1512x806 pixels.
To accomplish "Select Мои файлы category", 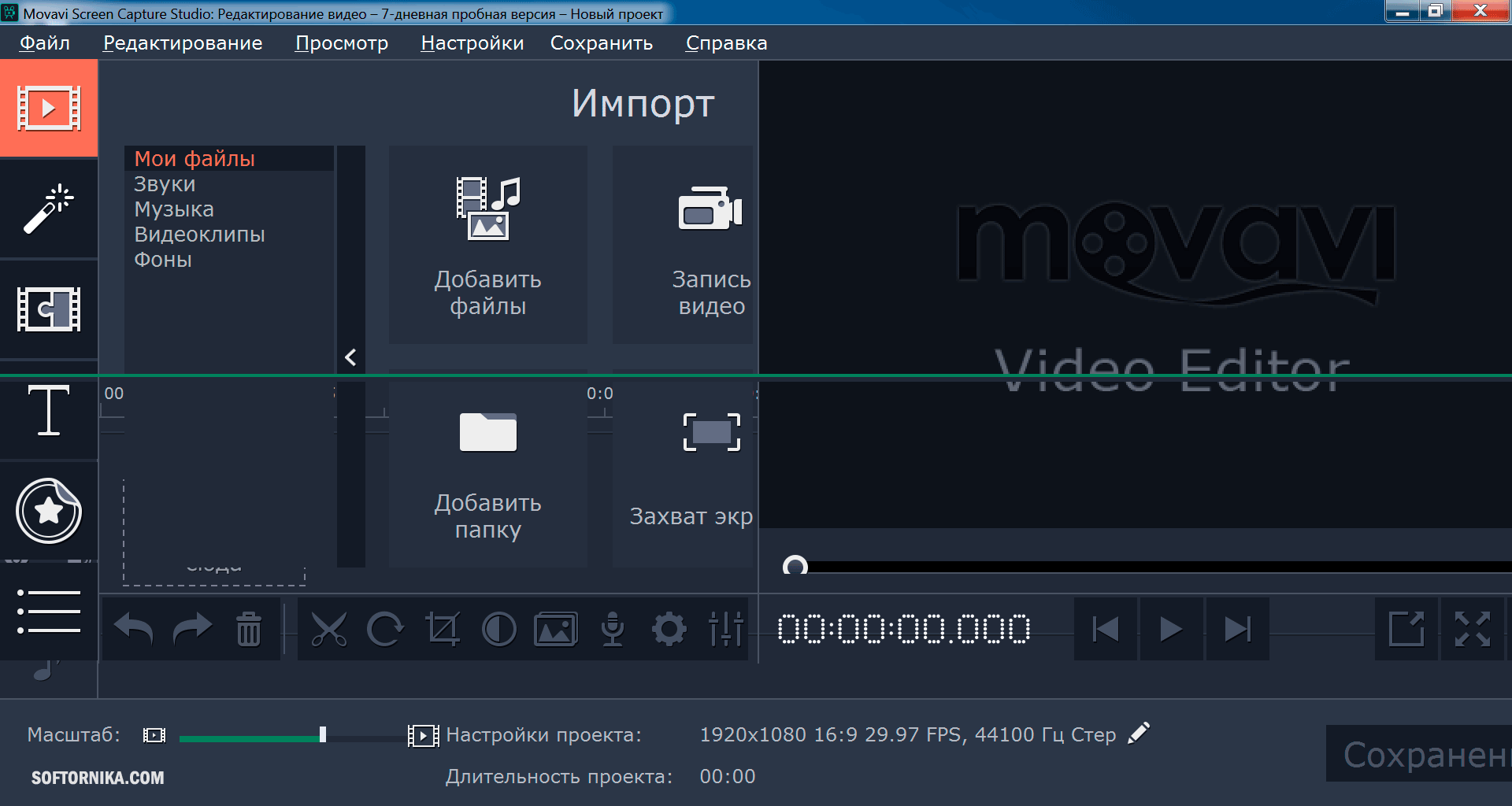I will [229, 158].
